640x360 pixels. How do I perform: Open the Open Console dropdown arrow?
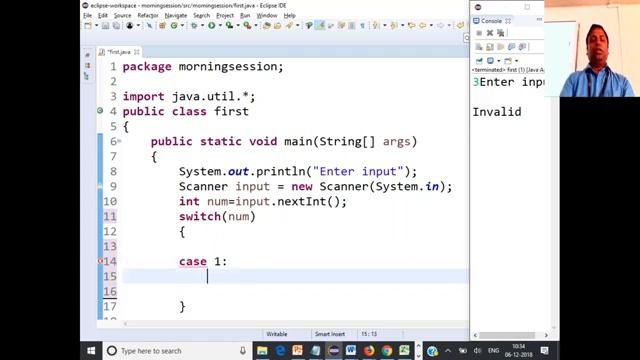(516, 61)
